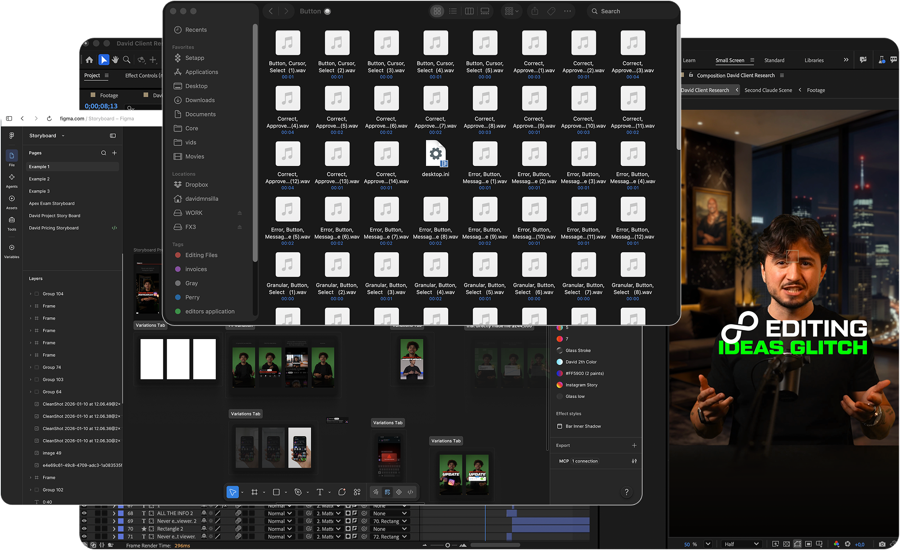The width and height of the screenshot is (900, 550).
Task: Open Agents in the Figma sidebar
Action: coord(11,178)
